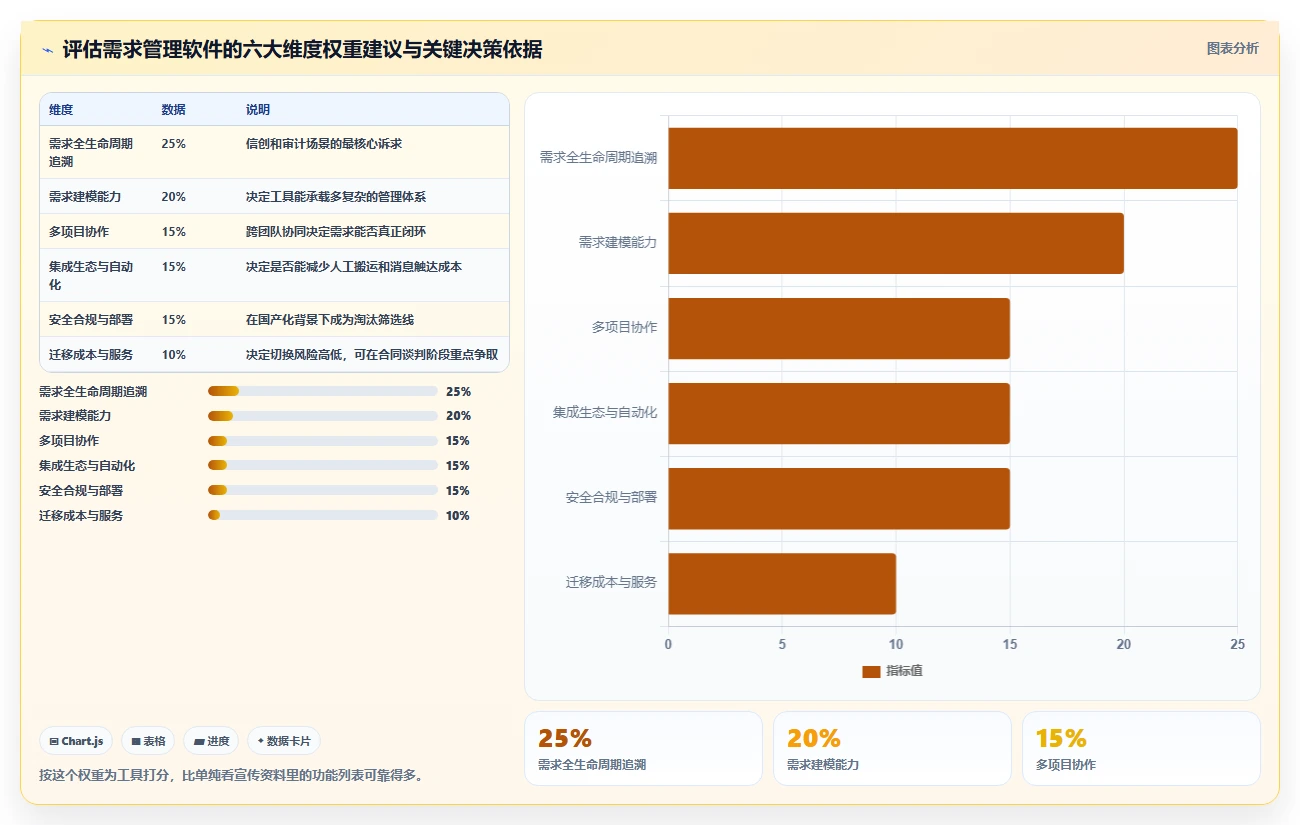
Task: Click the 需求建模能力 progress bar
Action: click(x=322, y=416)
